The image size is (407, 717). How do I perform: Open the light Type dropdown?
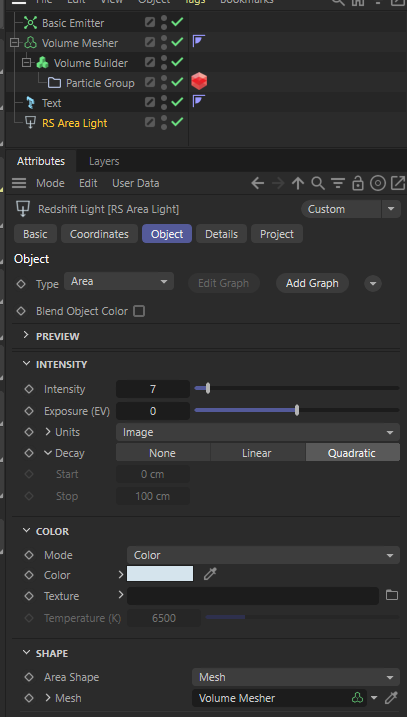pyautogui.click(x=119, y=281)
